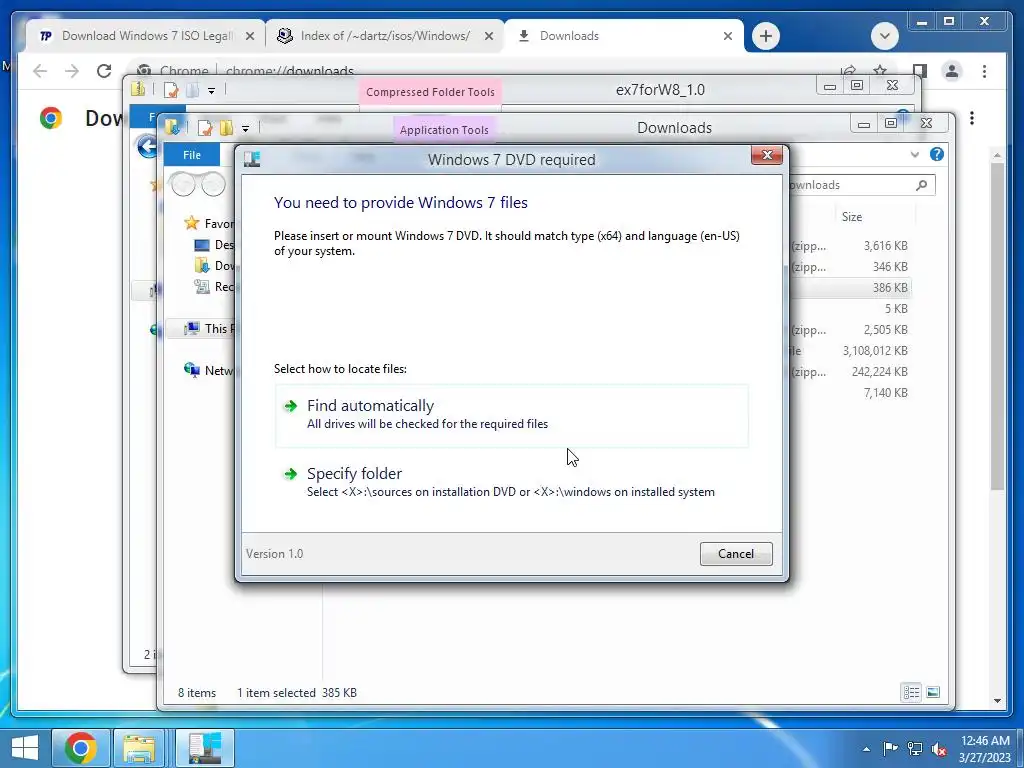
Task: Cancel the Windows 7 DVD dialog
Action: click(736, 554)
